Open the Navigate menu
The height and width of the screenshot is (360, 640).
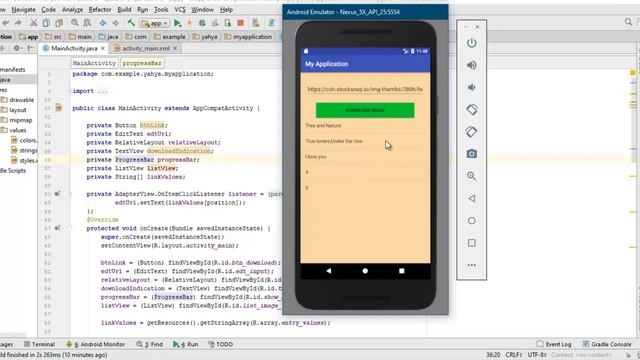pos(23,9)
